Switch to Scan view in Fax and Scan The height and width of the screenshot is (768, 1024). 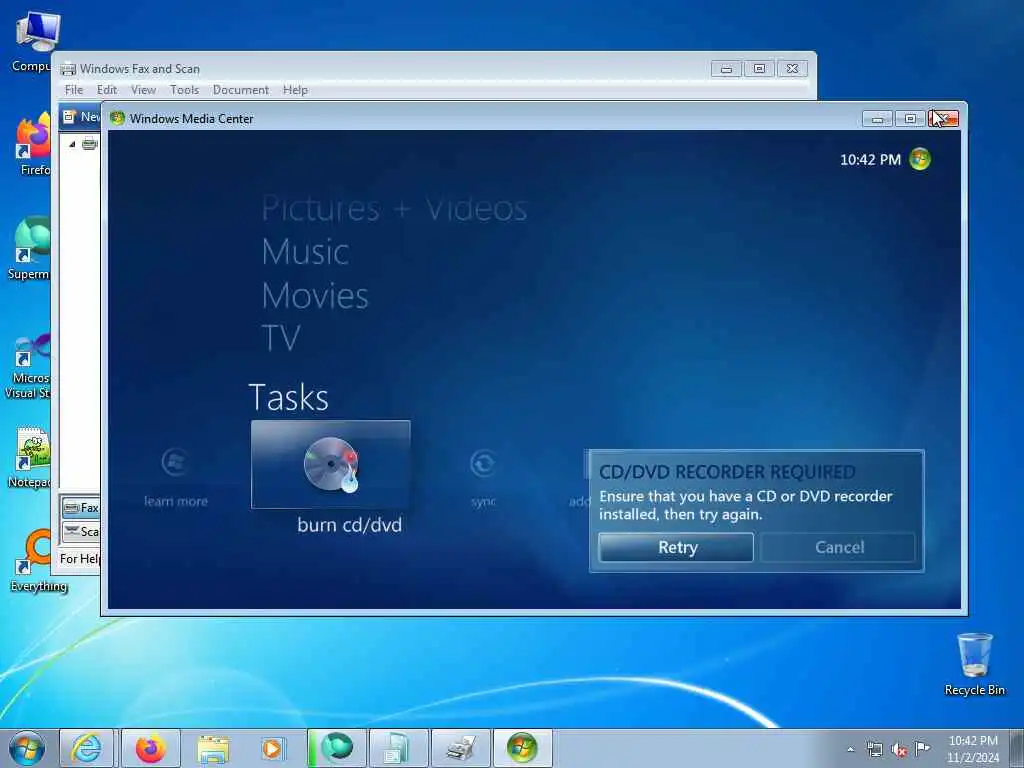[81, 532]
